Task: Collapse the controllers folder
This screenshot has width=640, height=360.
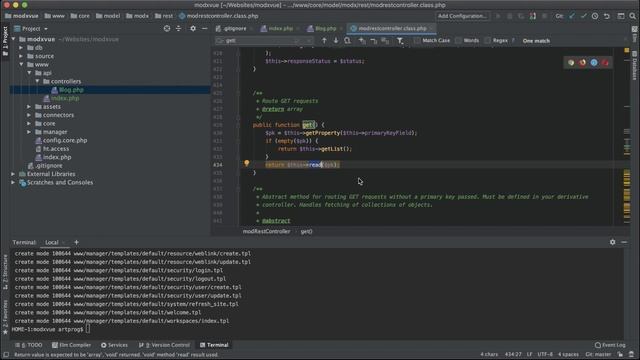Action: pos(38,81)
